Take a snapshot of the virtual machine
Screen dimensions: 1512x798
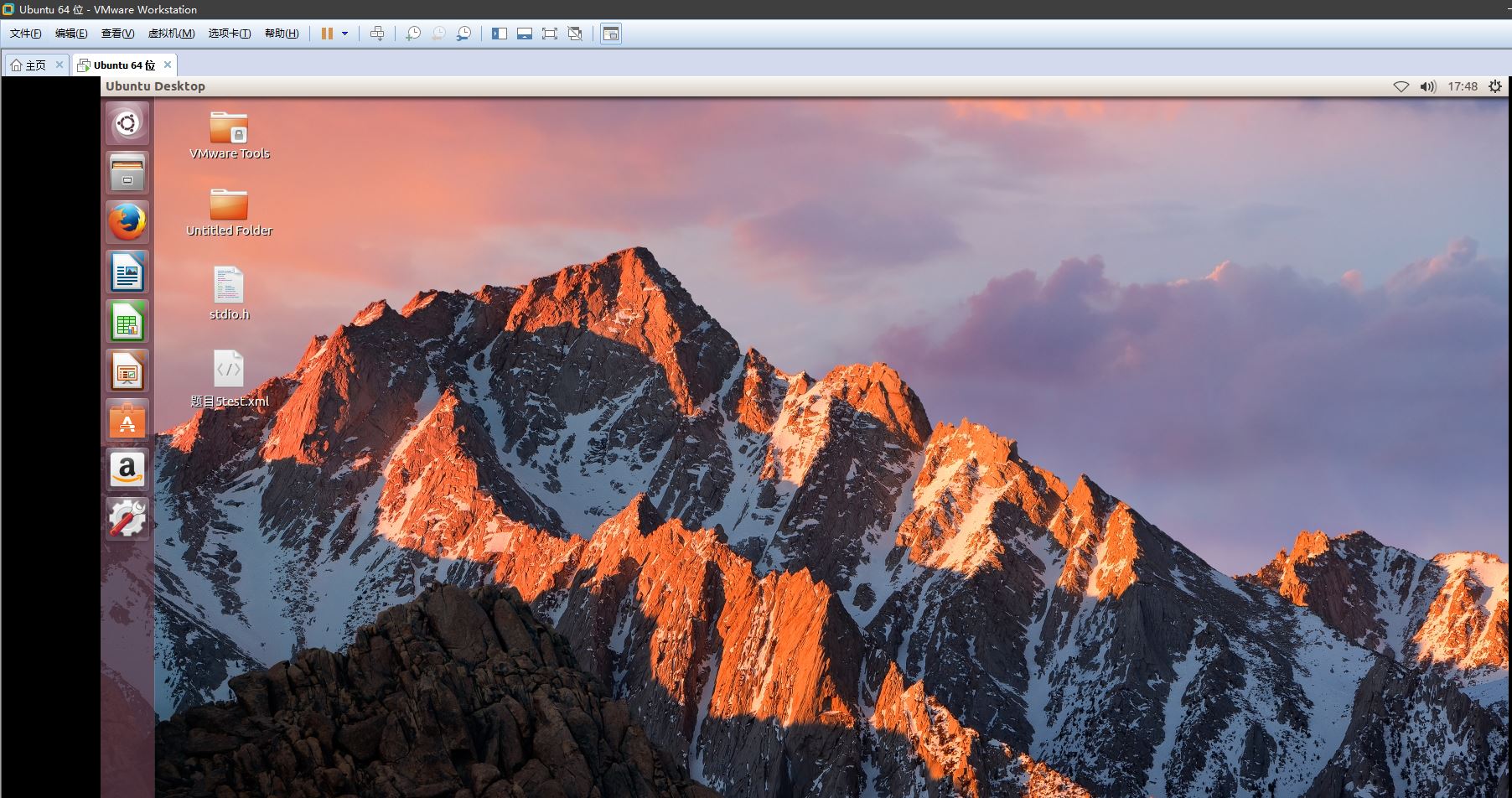(412, 34)
